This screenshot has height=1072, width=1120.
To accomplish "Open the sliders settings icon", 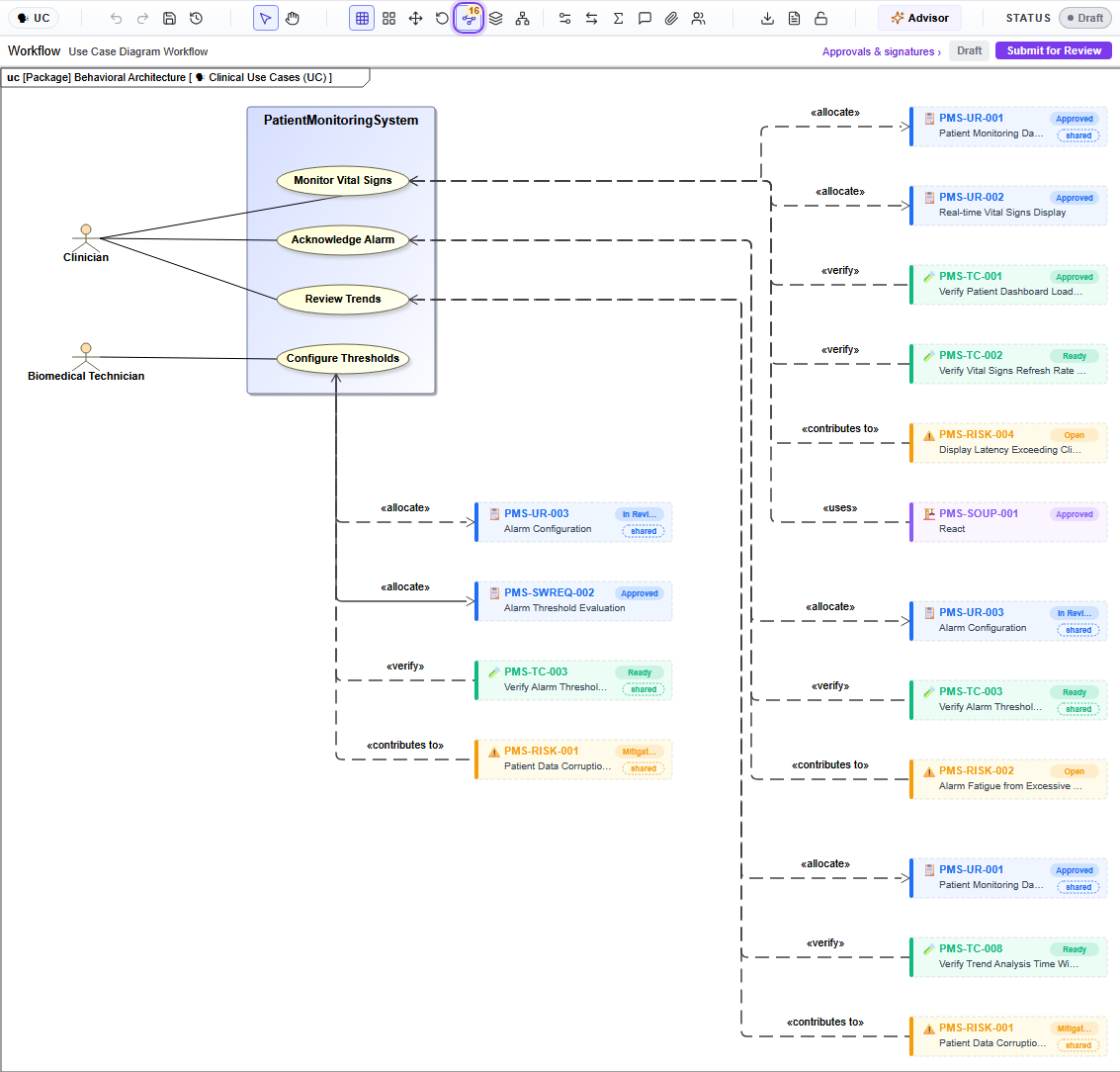I will (565, 19).
